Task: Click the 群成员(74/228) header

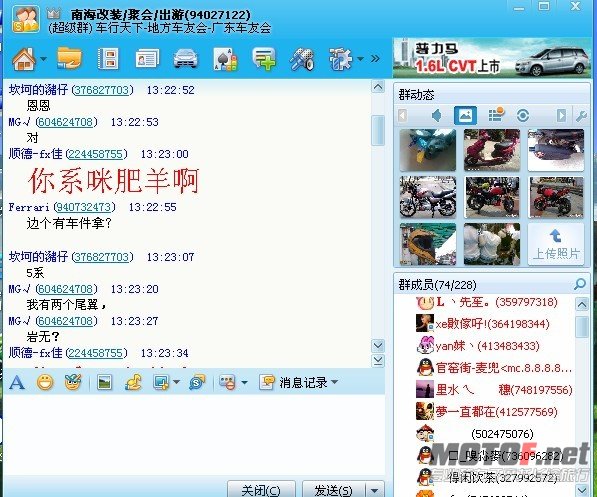Action: click(438, 284)
